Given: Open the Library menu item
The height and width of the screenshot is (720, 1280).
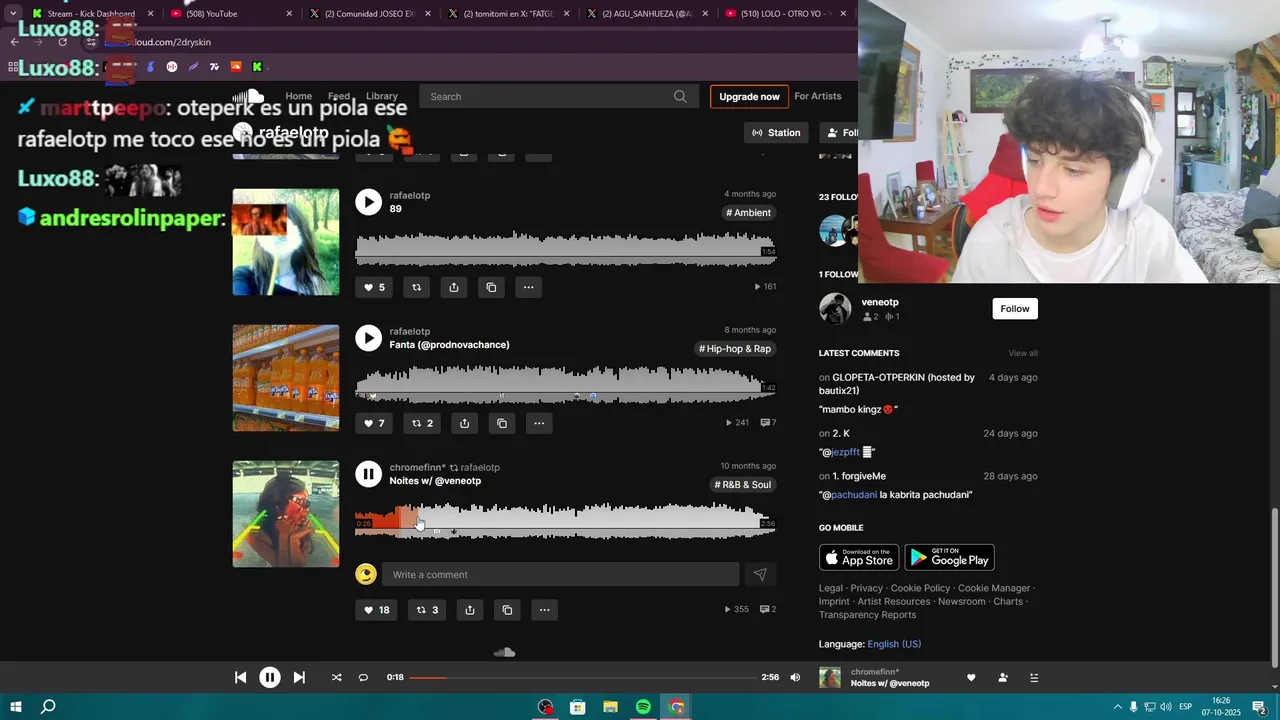Looking at the screenshot, I should tap(381, 96).
